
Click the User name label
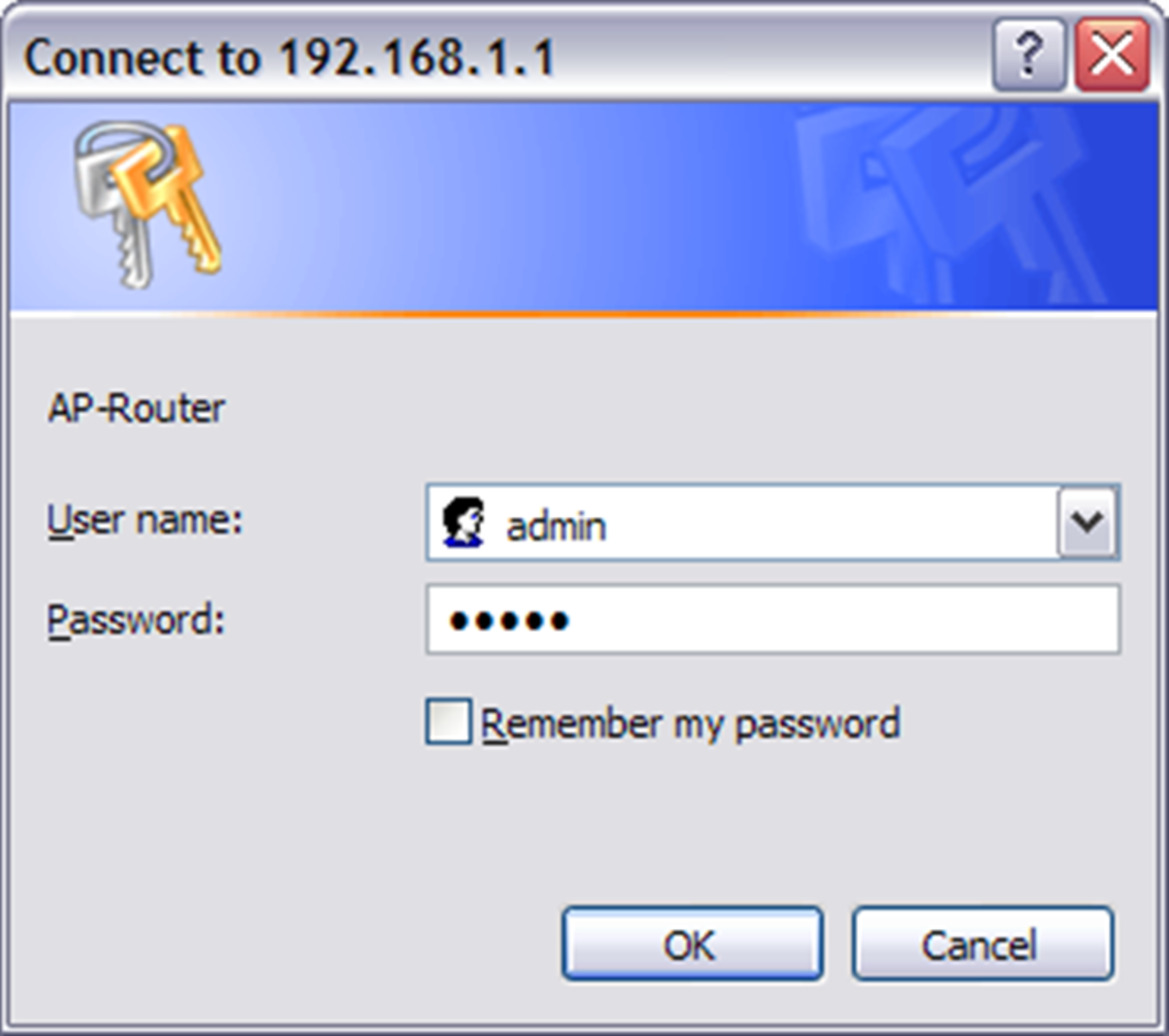pos(145,519)
